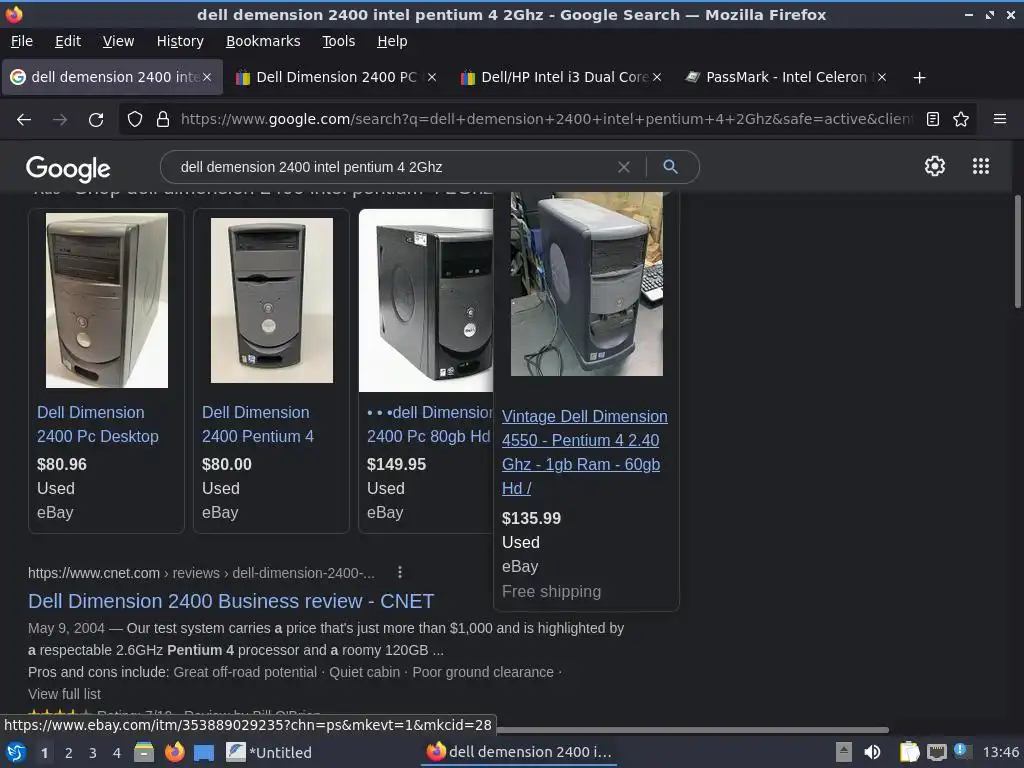Image resolution: width=1024 pixels, height=768 pixels.
Task: Click the update notifier tray icon
Action: [961, 751]
